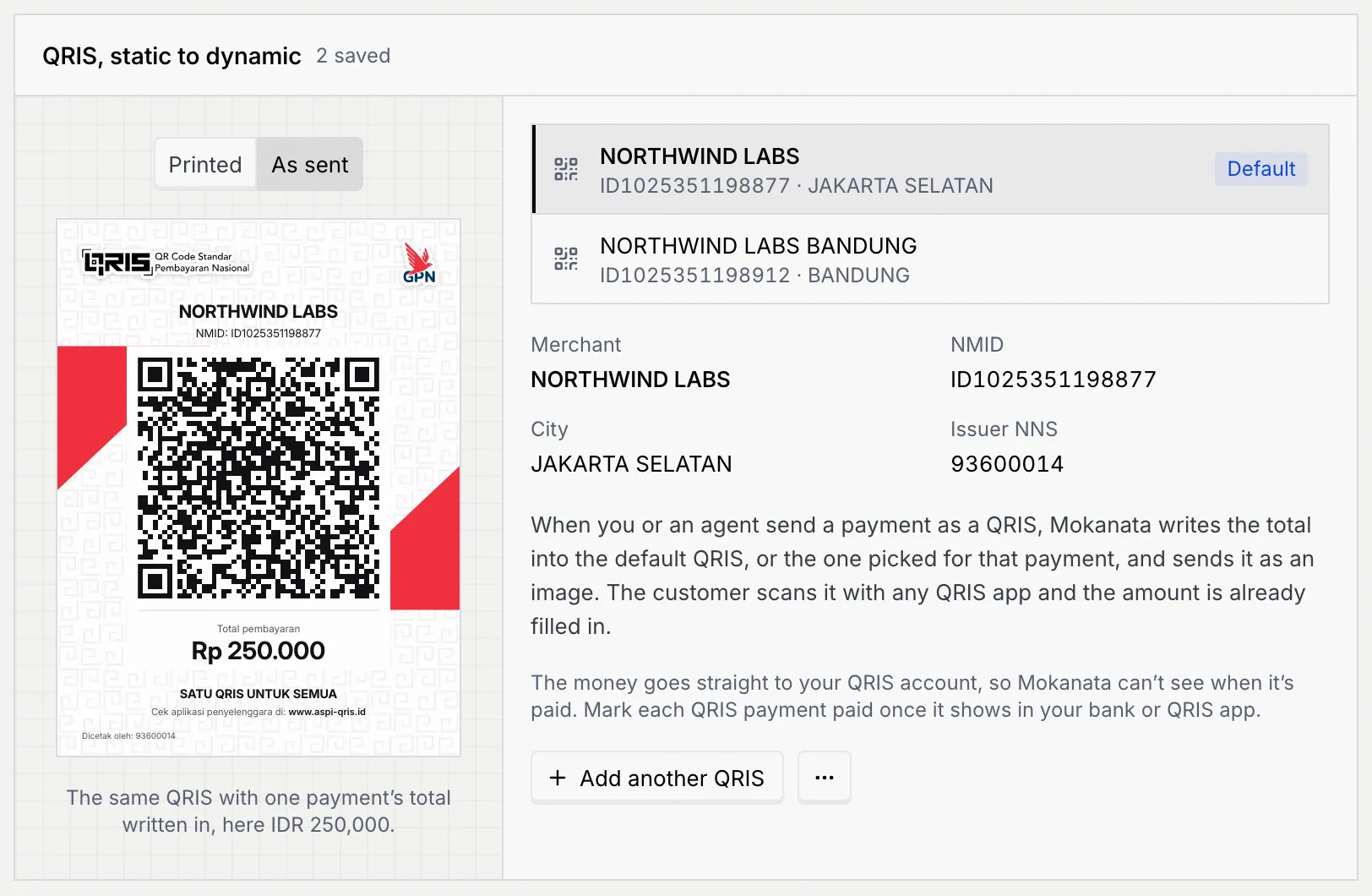Click 'ID1025351198912 · BANDUNG' subtitle text

click(754, 276)
